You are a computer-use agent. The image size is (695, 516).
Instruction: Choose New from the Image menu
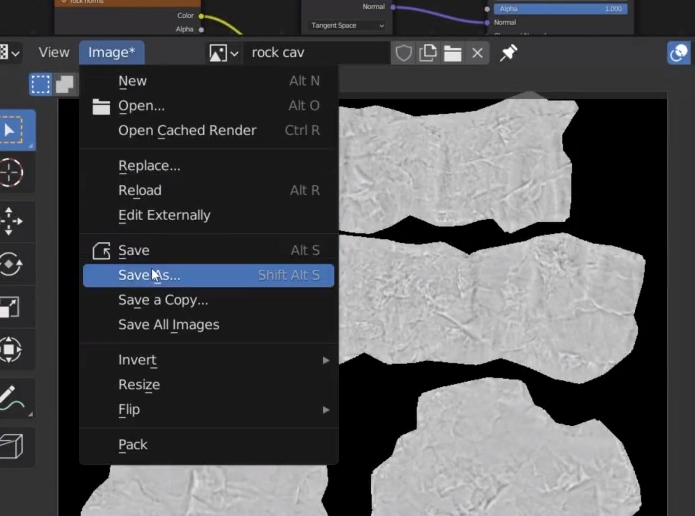coord(208,81)
